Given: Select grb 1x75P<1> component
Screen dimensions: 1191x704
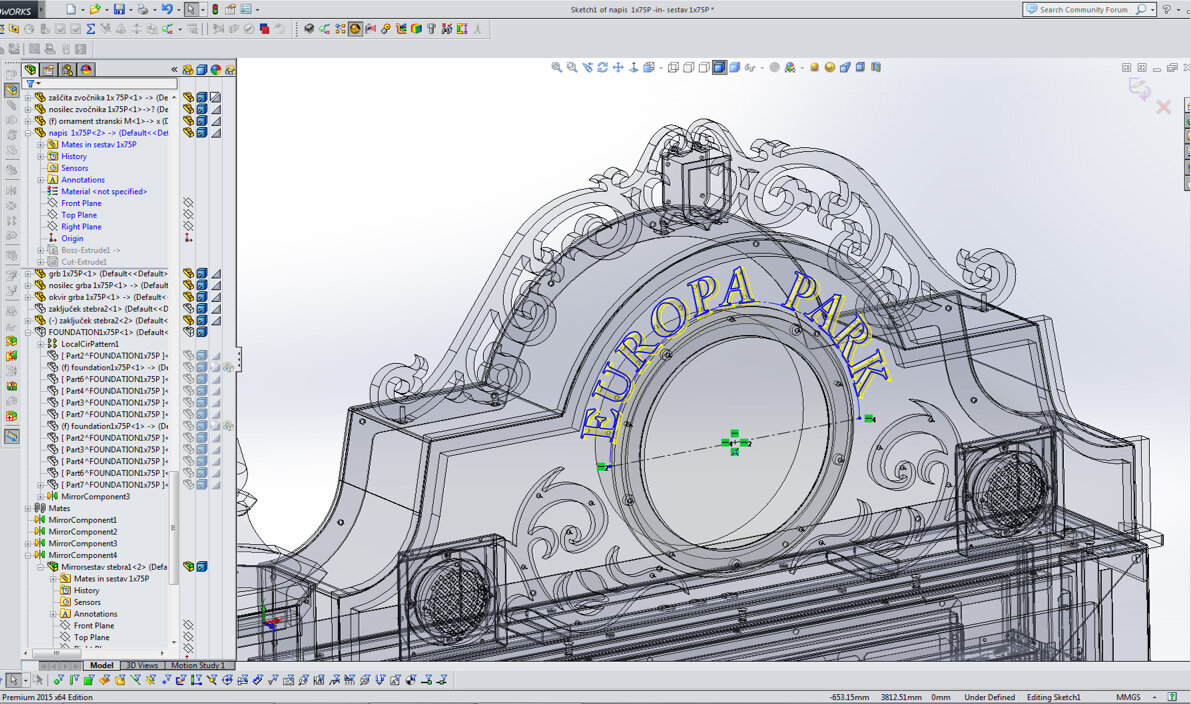Looking at the screenshot, I should point(108,273).
